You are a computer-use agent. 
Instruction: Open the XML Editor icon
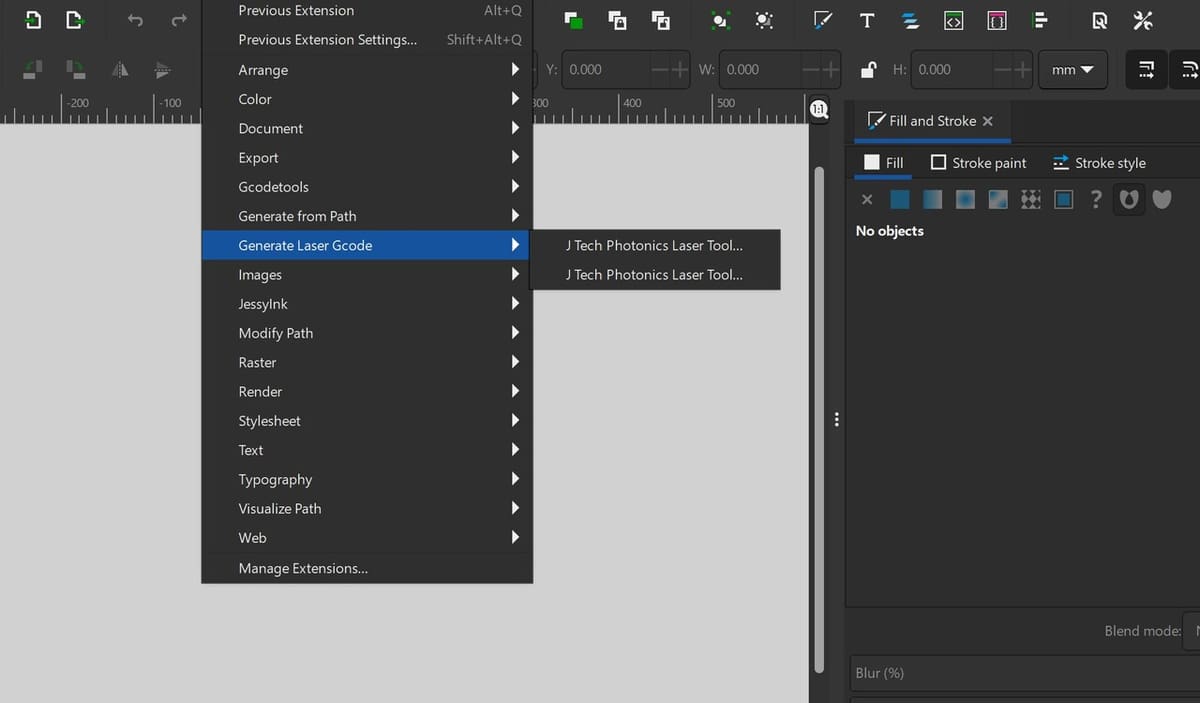tap(954, 20)
